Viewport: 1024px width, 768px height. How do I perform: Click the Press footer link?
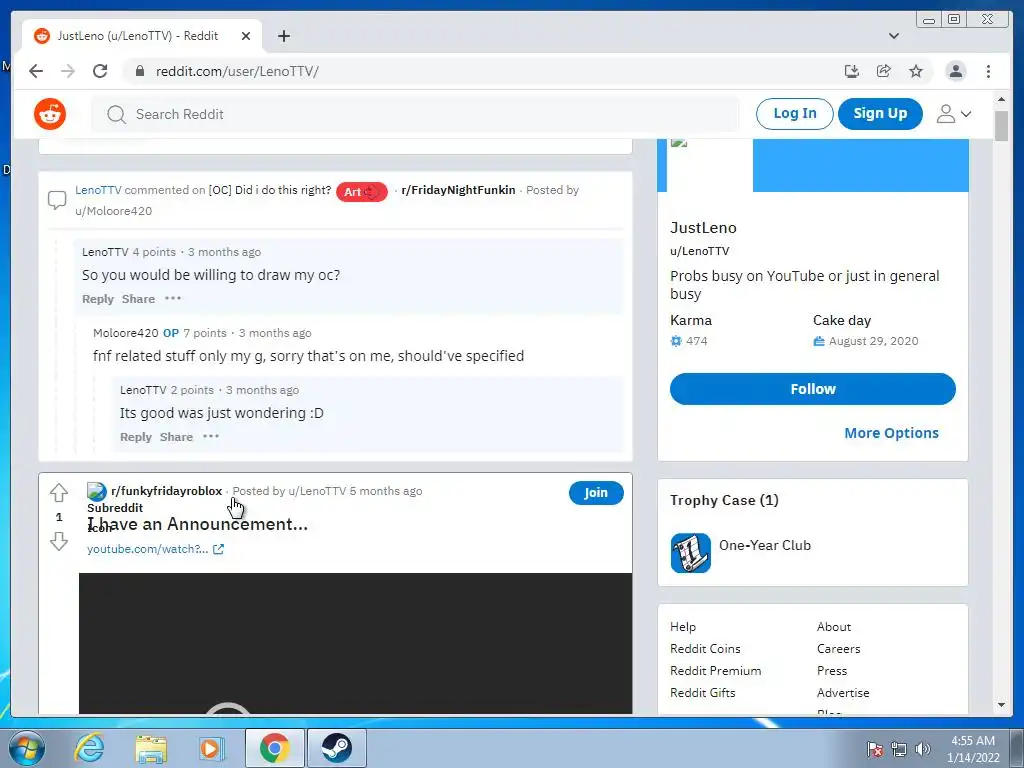[832, 671]
